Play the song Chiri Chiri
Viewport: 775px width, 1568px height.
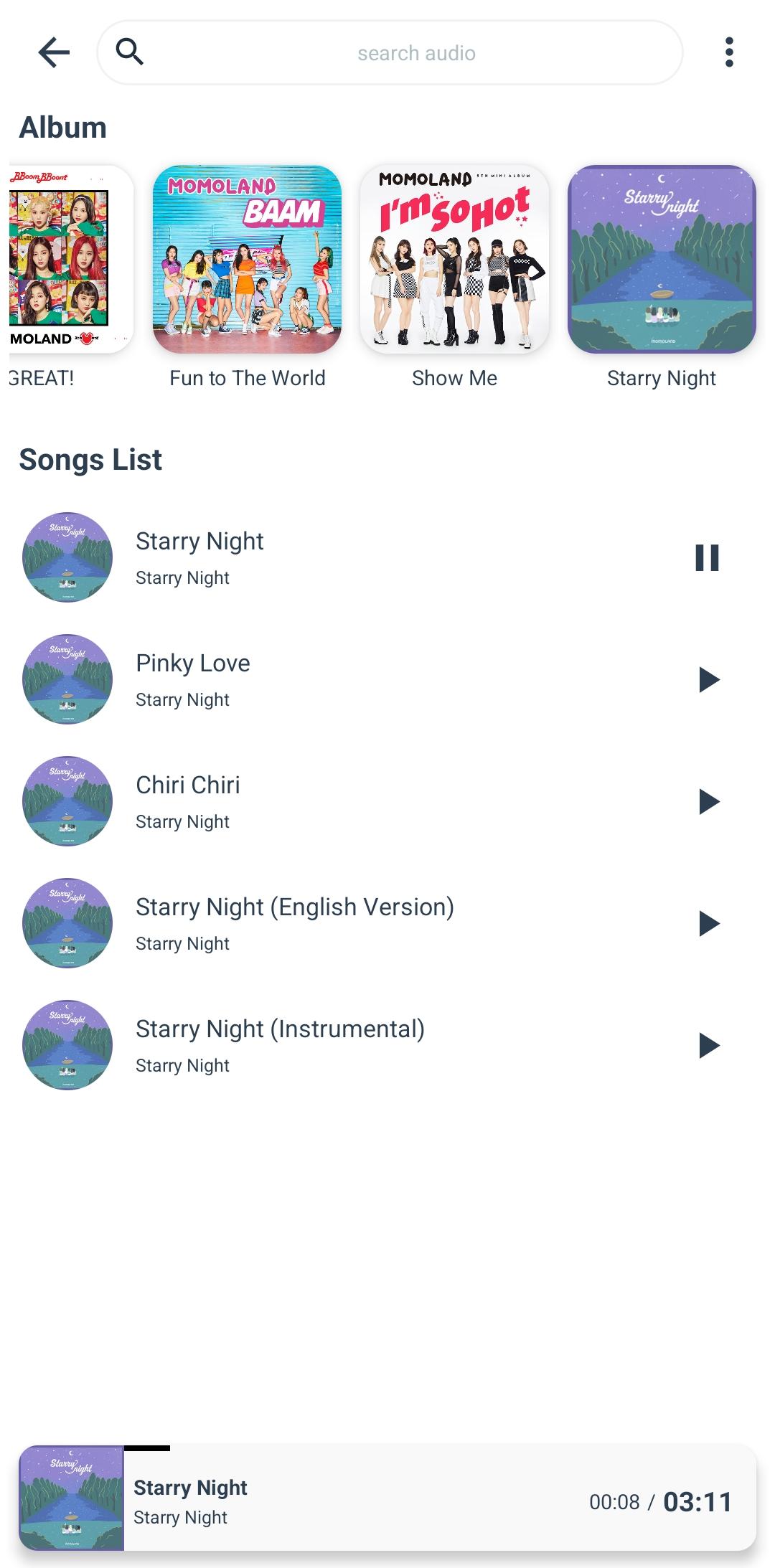pyautogui.click(x=708, y=801)
